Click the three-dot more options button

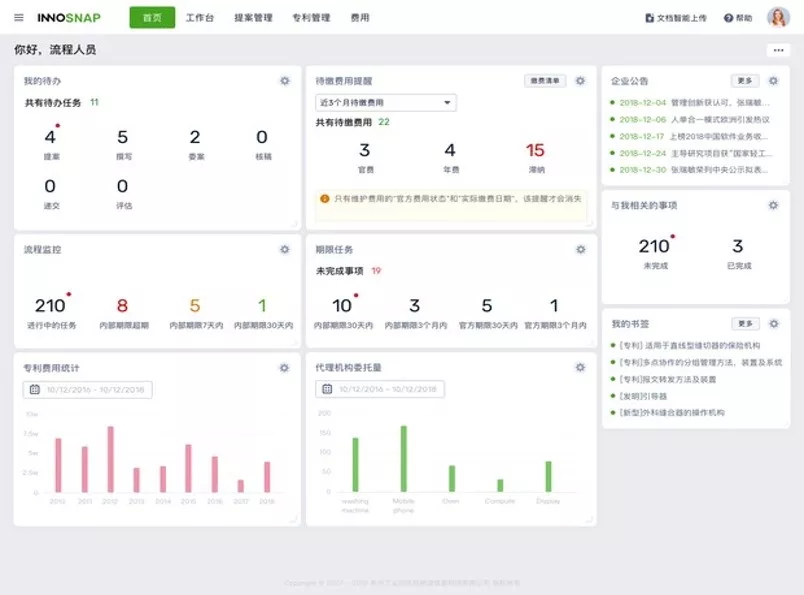(x=777, y=50)
